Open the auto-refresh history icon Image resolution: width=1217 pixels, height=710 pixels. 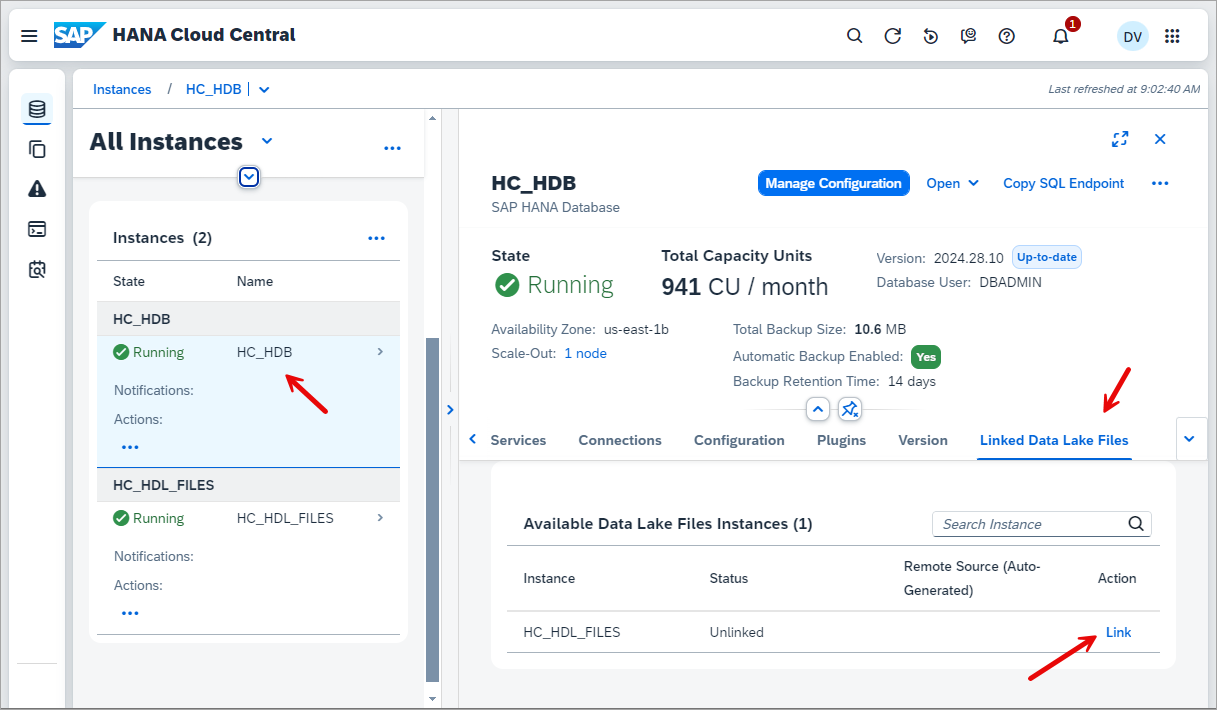[931, 36]
